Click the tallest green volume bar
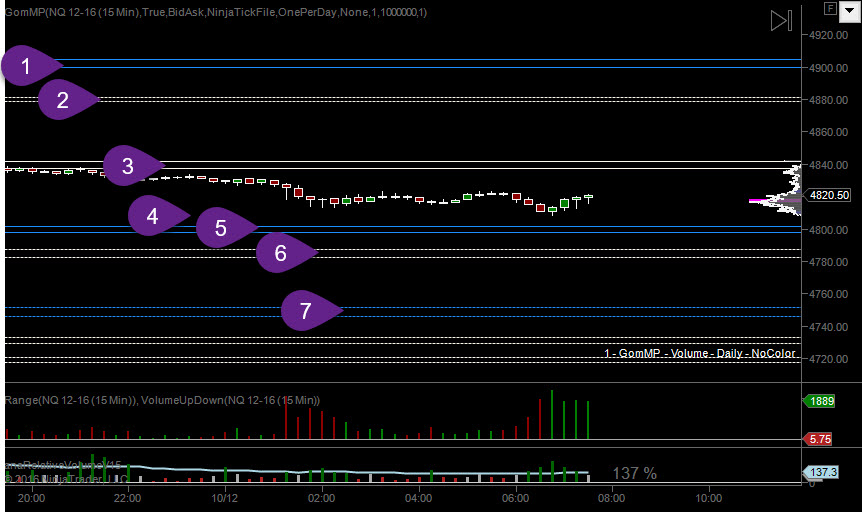 552,415
